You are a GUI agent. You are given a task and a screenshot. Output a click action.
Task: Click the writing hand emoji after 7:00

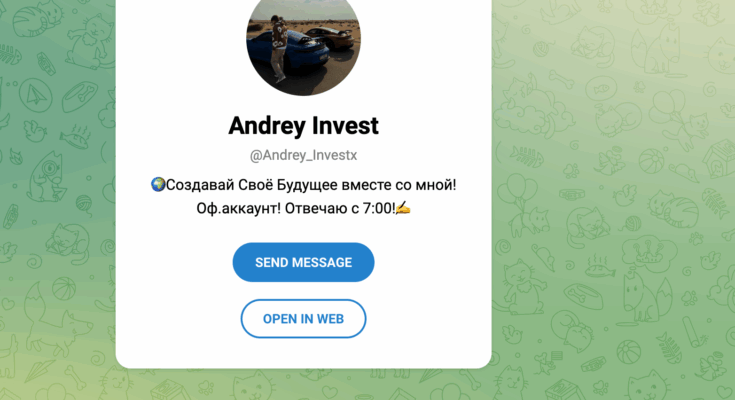pos(403,208)
